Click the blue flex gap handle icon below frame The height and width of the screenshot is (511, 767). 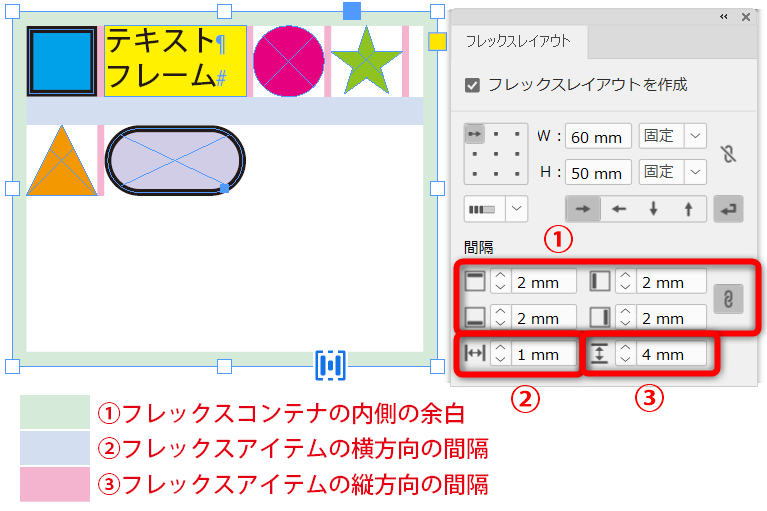tap(330, 365)
